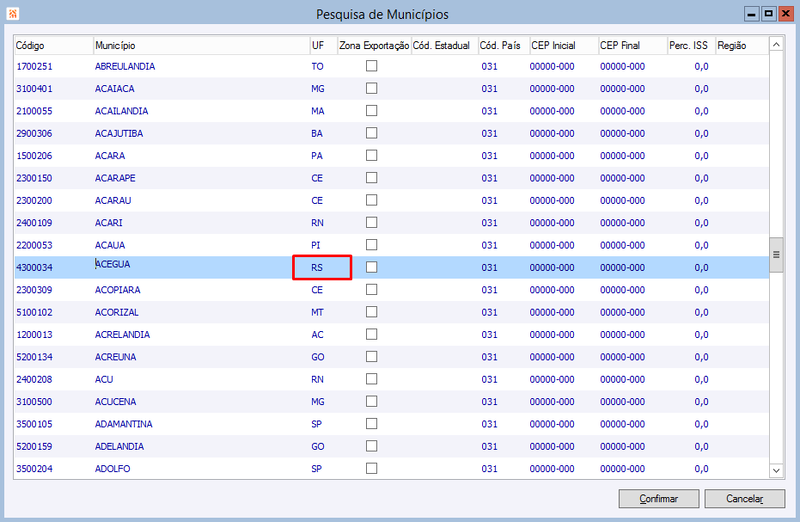Cancel the search with Cancelar button
Screen dimensions: 800x522
pos(744,499)
